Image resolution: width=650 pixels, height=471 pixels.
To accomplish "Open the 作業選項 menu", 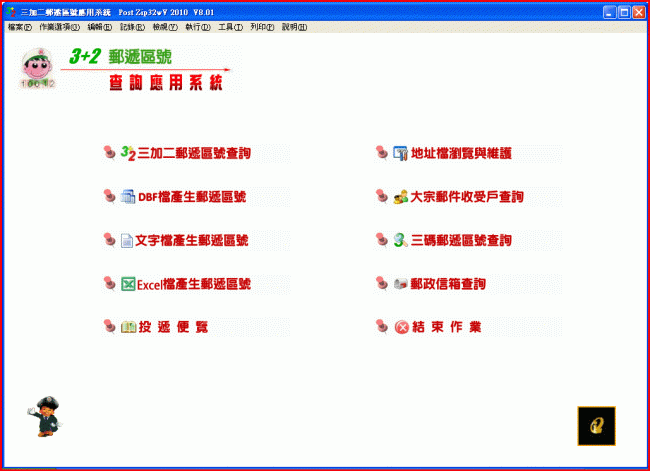I will tap(59, 27).
